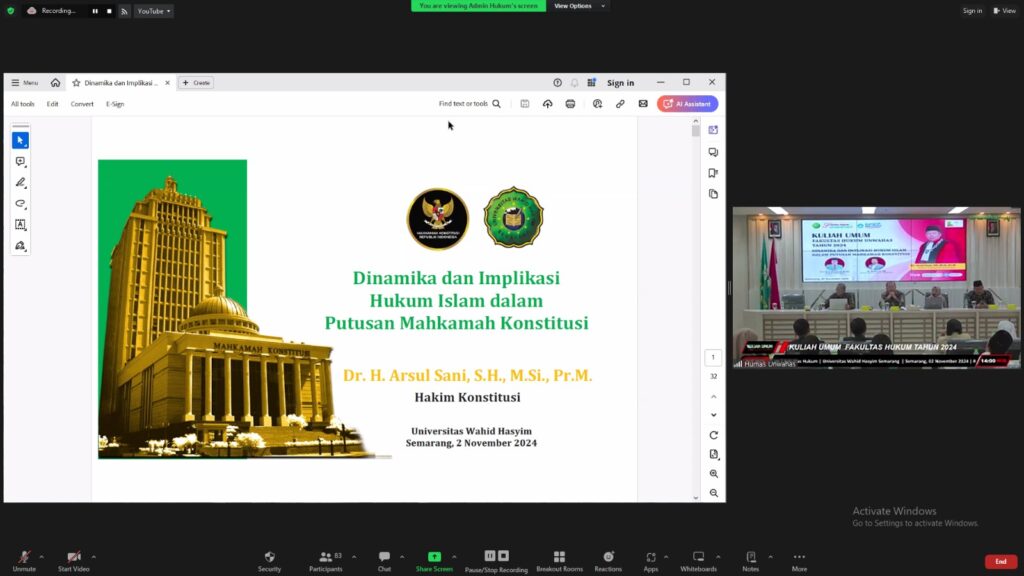Select the arrow selection tool in Acrobat
1024x576 pixels.
point(20,140)
